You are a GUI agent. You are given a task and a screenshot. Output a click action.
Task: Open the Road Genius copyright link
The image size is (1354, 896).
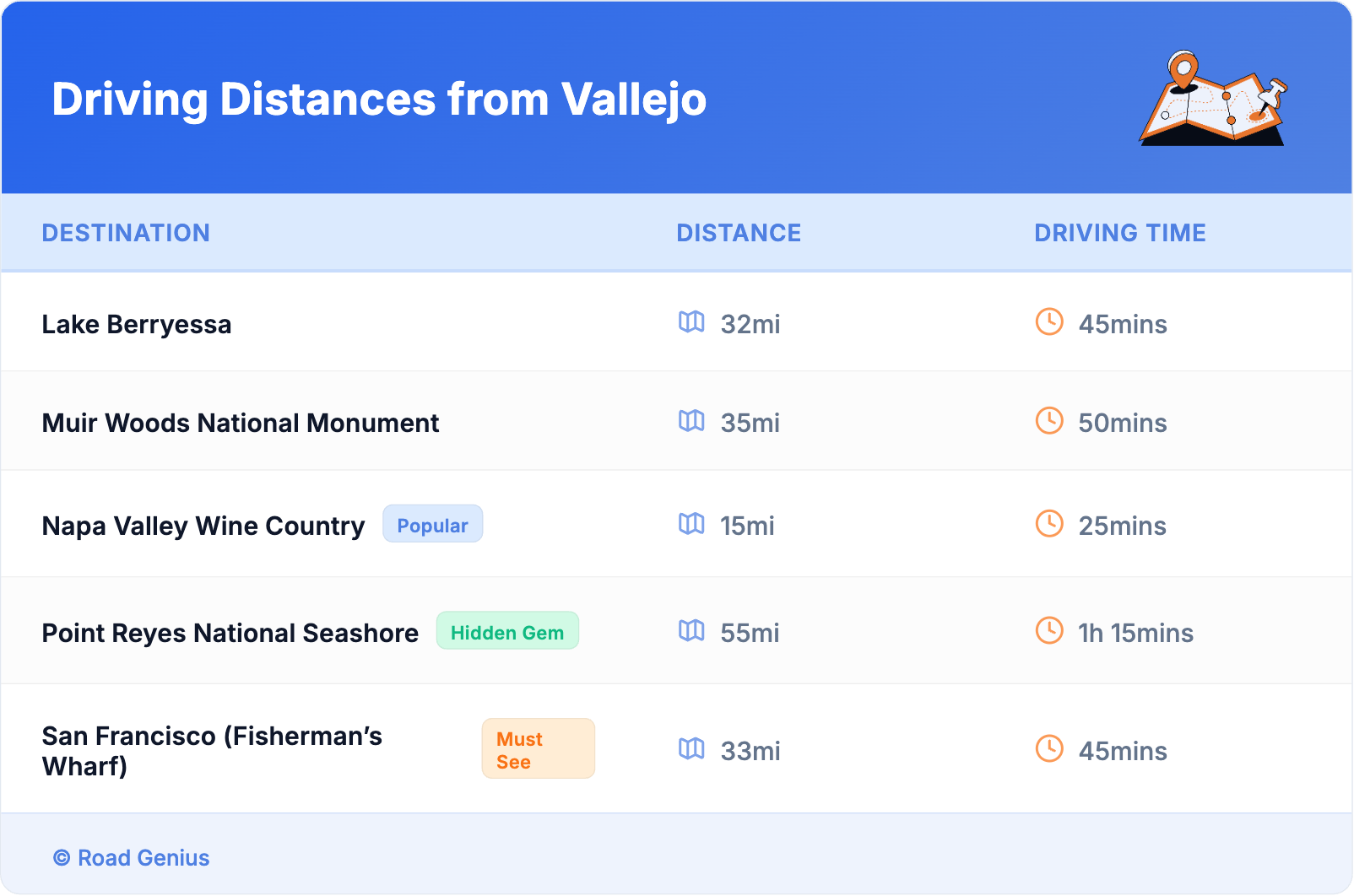pos(132,858)
